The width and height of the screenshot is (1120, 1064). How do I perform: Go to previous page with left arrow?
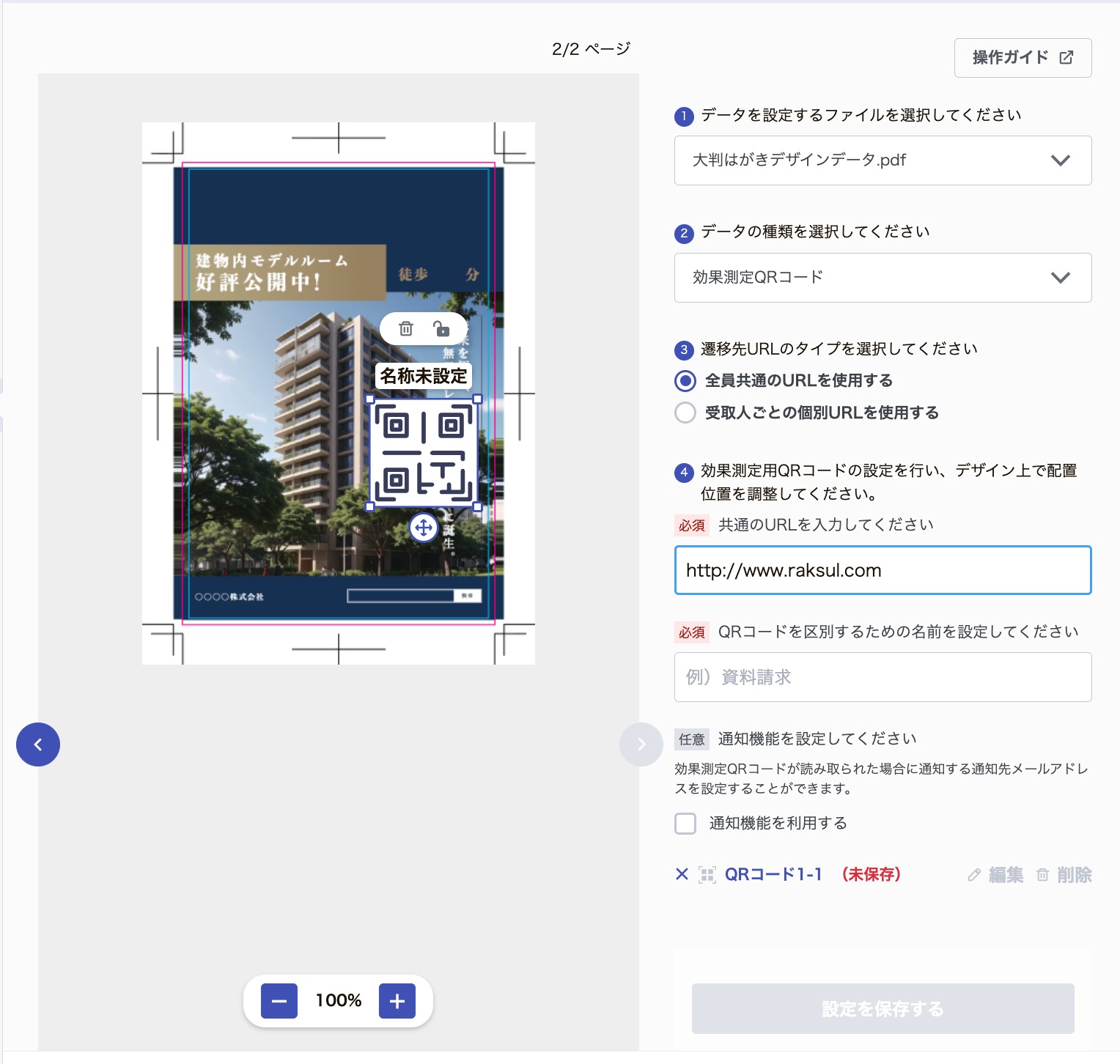(38, 745)
